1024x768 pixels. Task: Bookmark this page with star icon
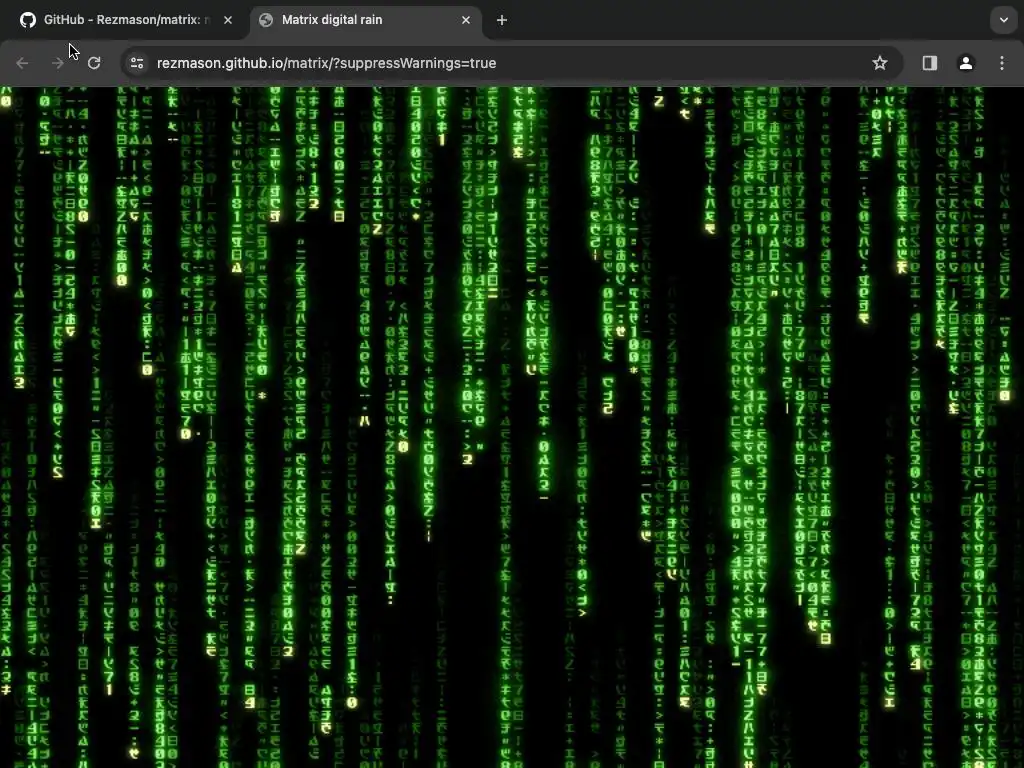click(x=880, y=63)
